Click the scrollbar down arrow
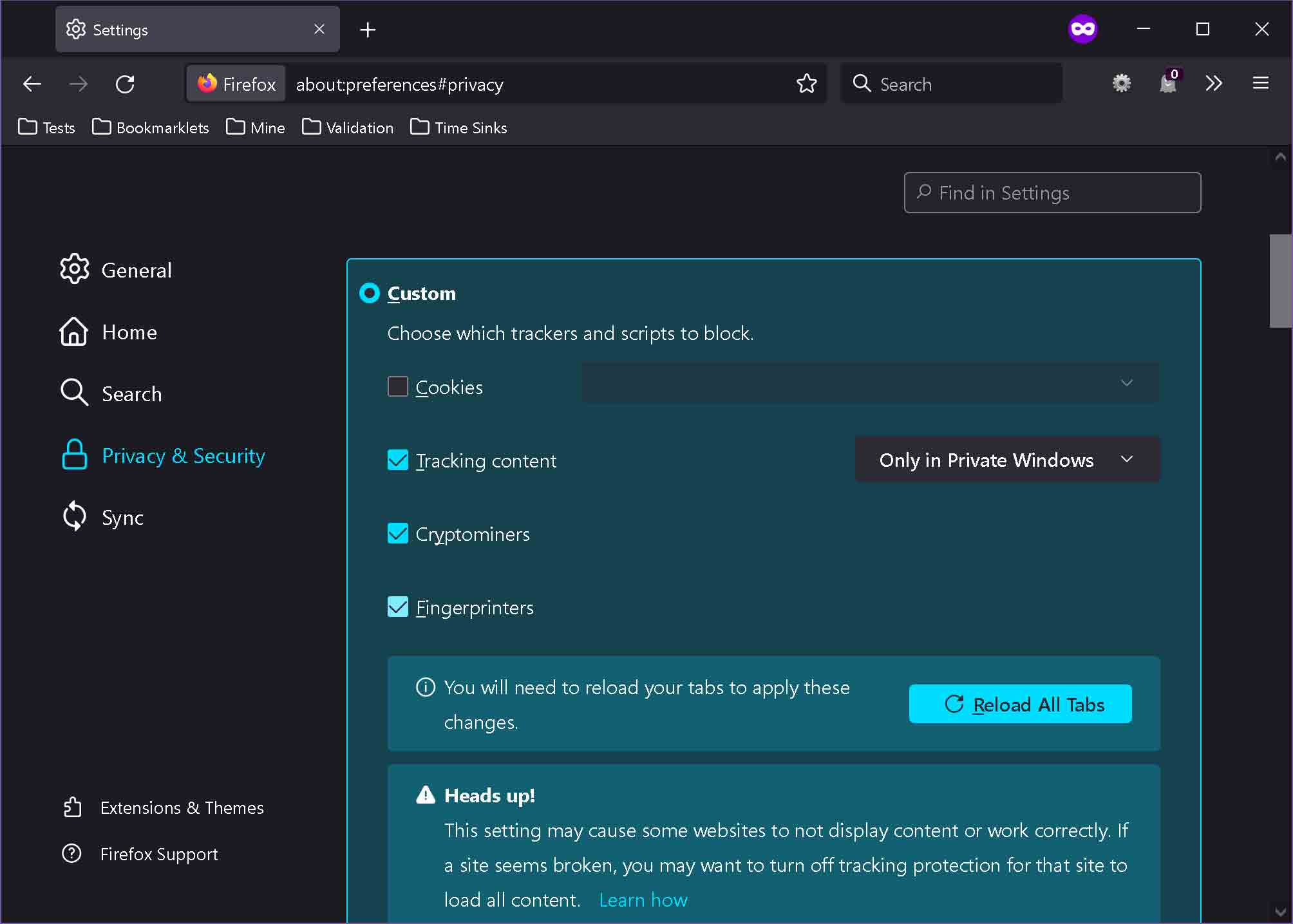 click(1280, 912)
